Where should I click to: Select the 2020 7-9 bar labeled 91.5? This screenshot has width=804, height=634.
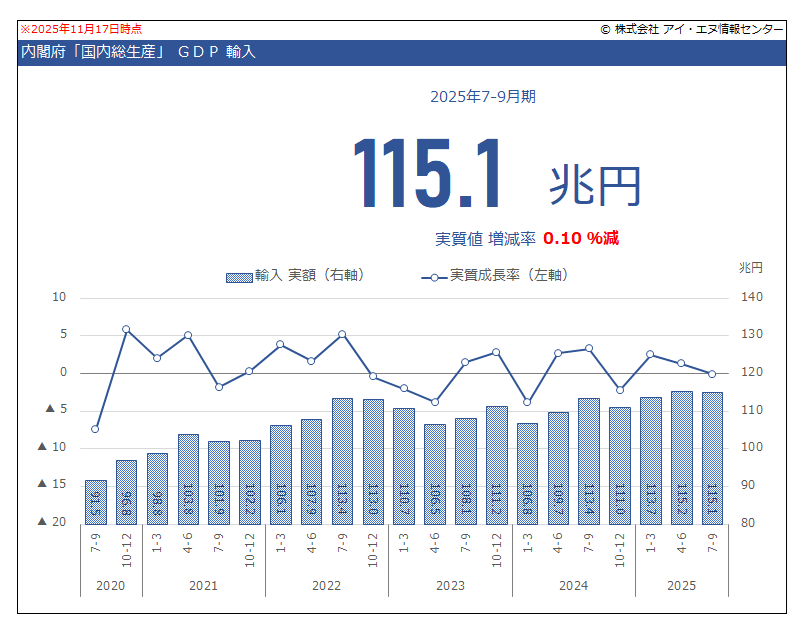point(95,501)
